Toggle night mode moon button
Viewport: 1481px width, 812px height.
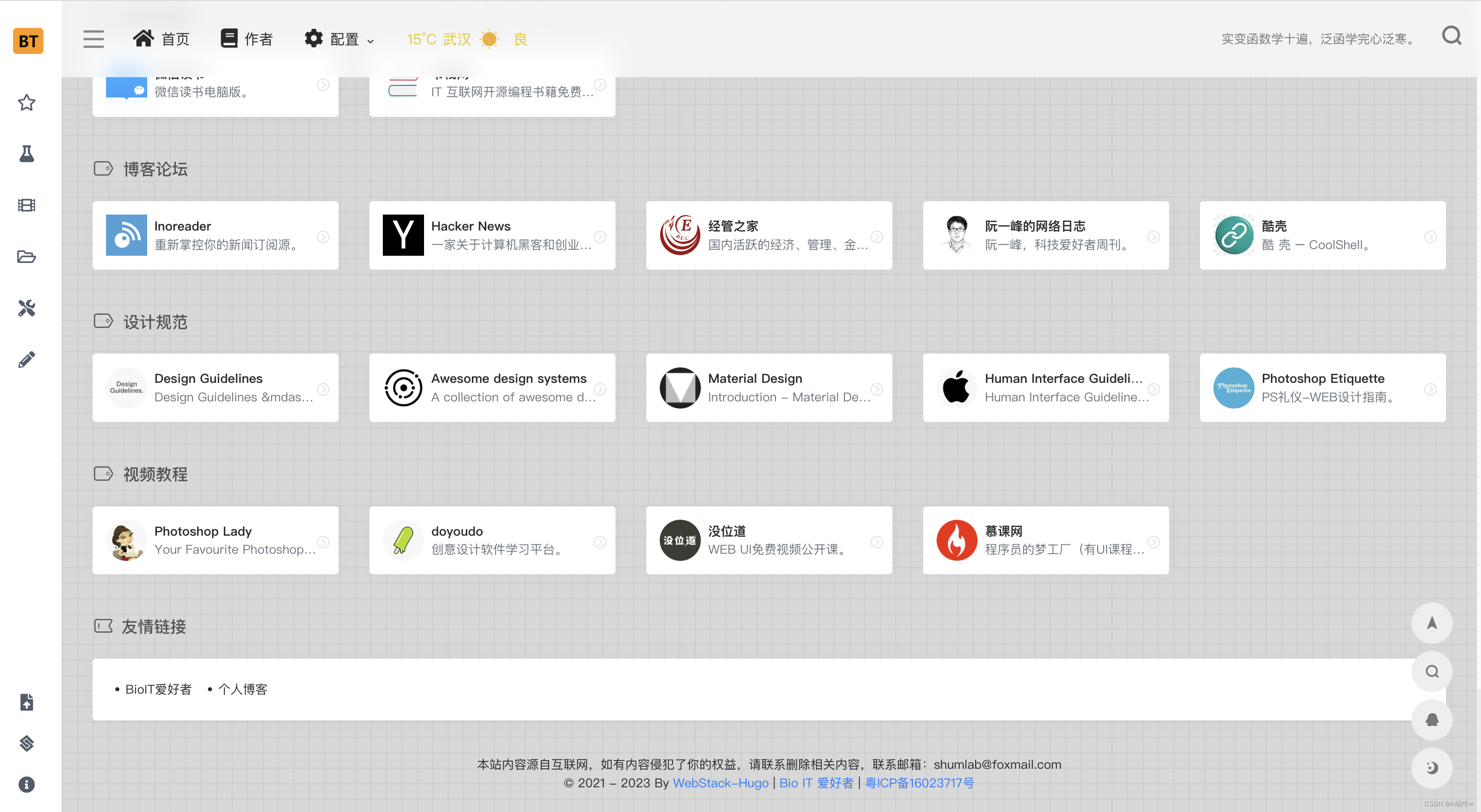click(1432, 768)
